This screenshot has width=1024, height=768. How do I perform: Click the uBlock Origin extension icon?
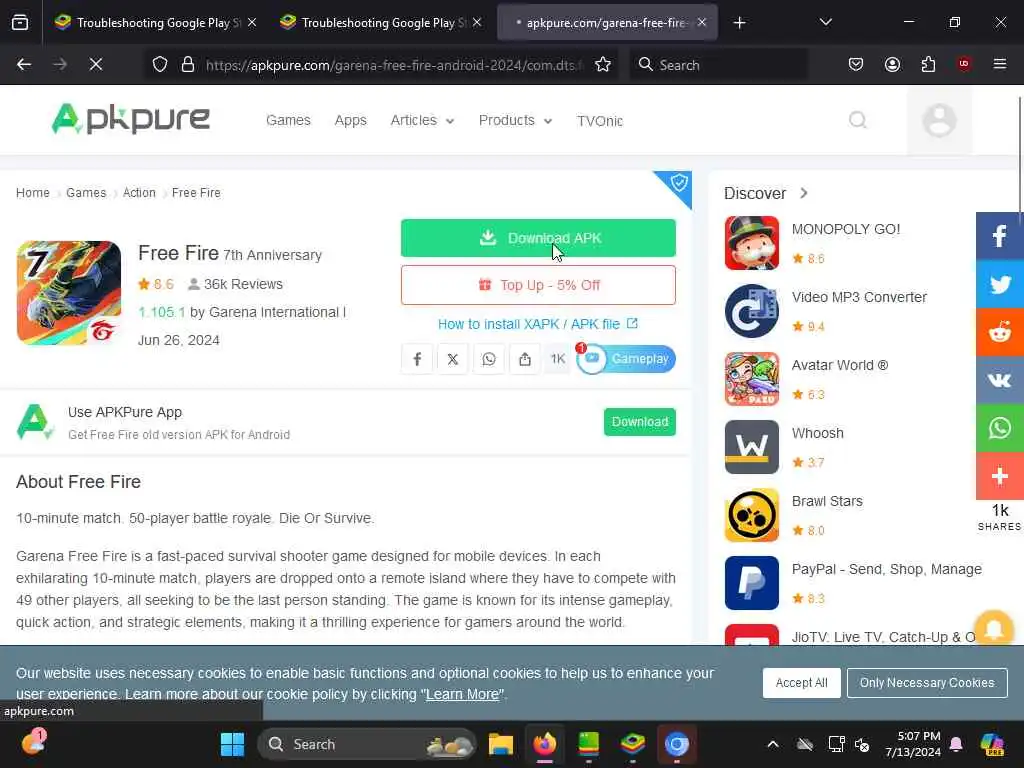pyautogui.click(x=964, y=64)
